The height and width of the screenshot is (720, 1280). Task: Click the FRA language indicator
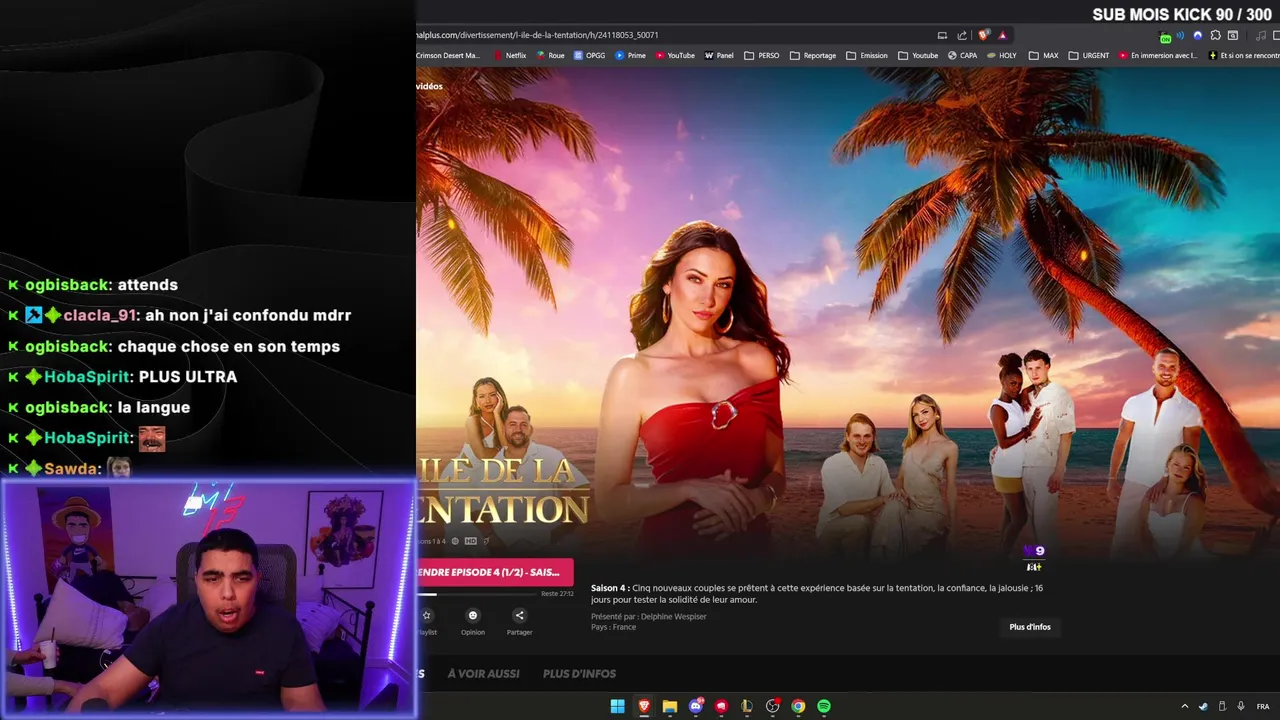tap(1263, 706)
